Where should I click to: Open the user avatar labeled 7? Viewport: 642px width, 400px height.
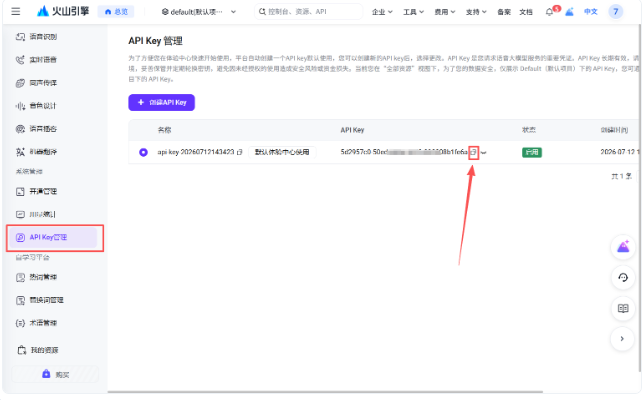pyautogui.click(x=615, y=12)
